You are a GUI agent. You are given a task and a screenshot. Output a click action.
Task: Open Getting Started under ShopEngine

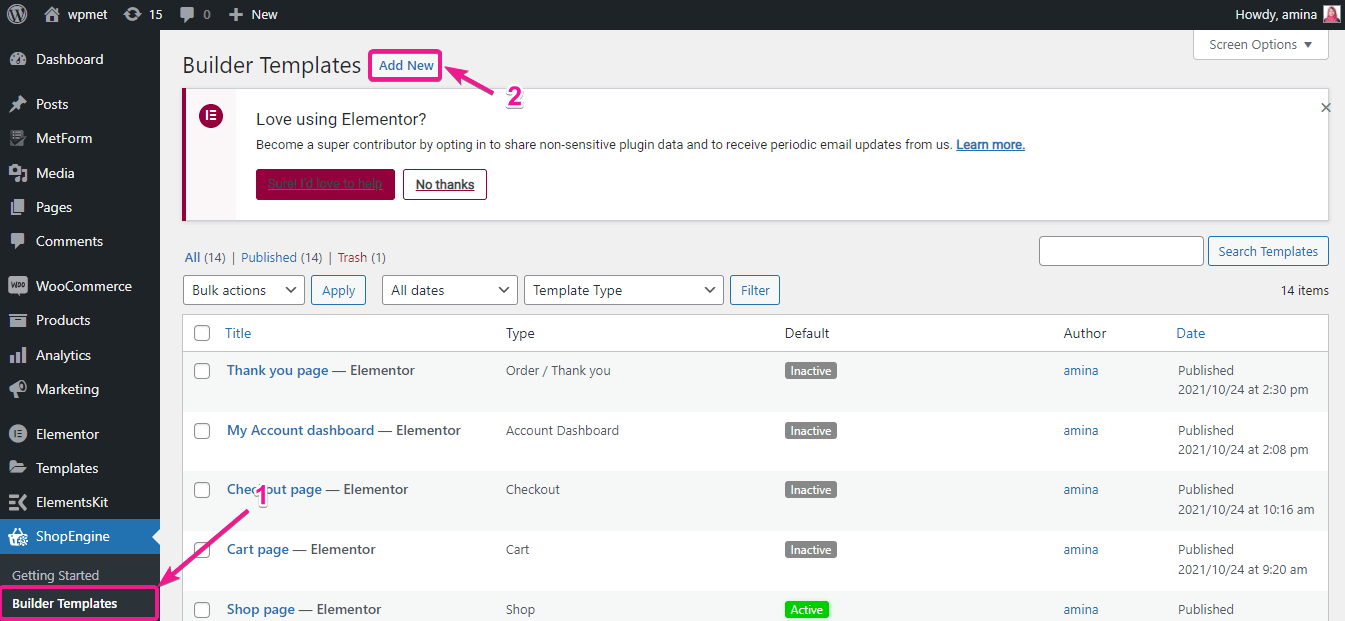[x=56, y=575]
